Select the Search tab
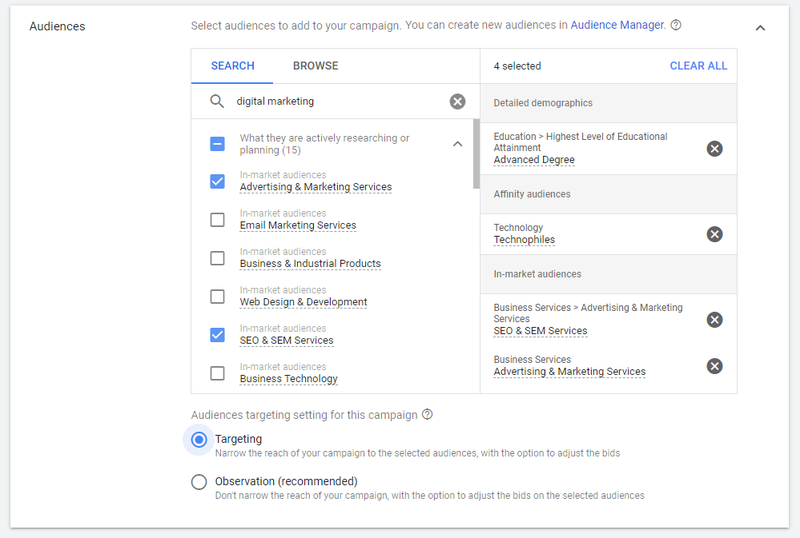Image resolution: width=800 pixels, height=538 pixels. coord(233,66)
